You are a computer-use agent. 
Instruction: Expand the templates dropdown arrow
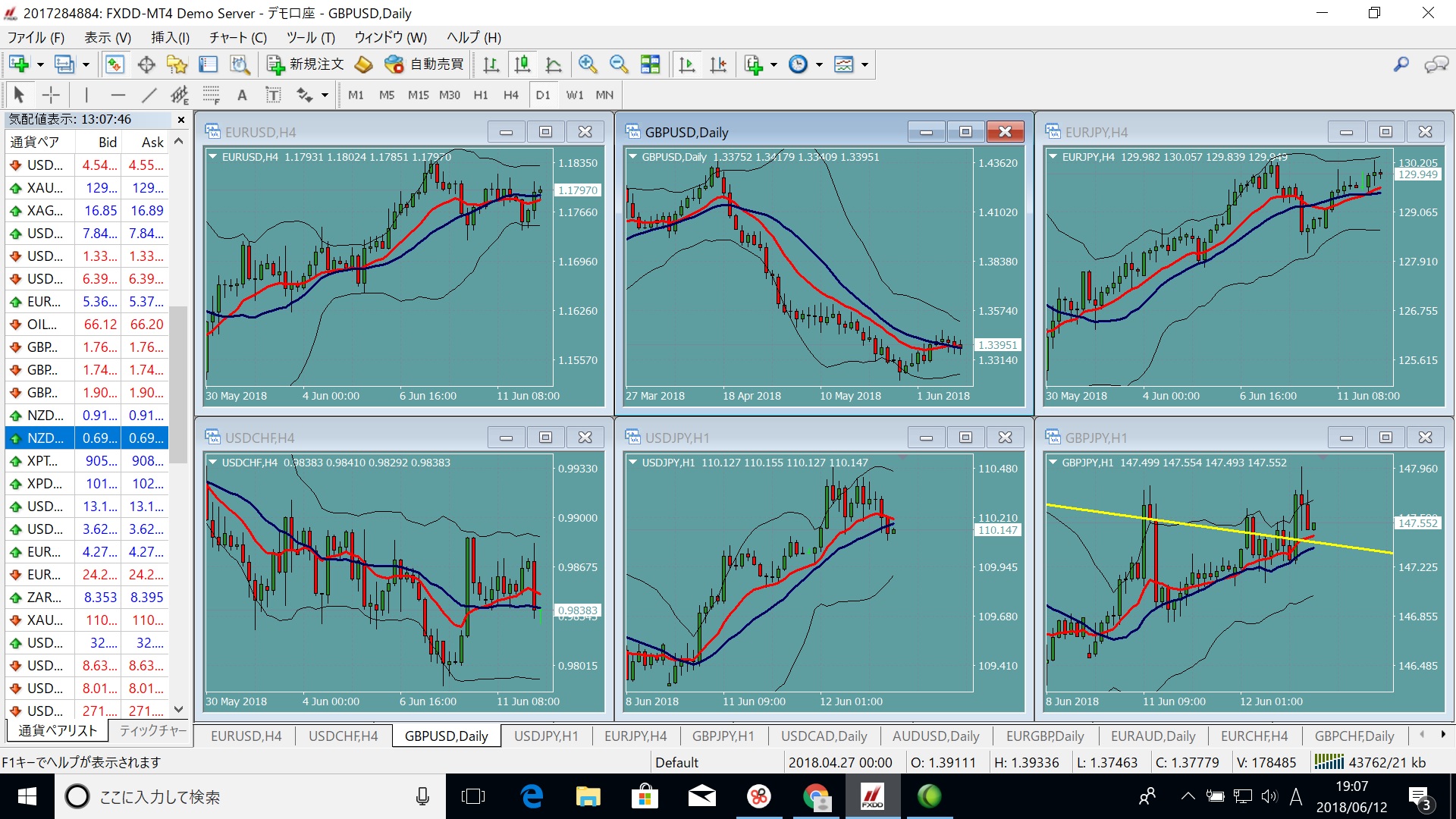[864, 65]
